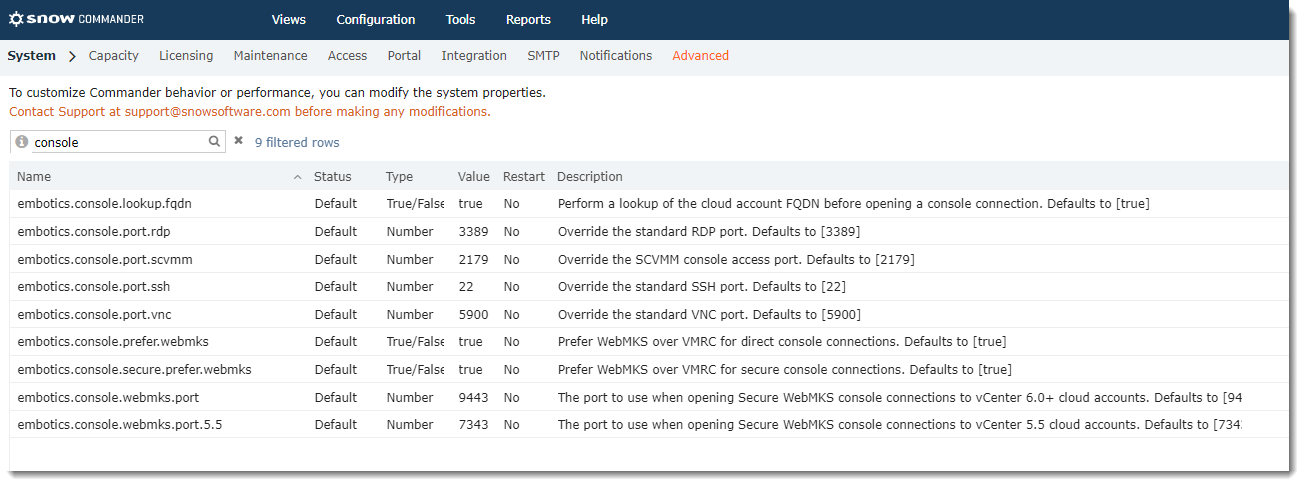
Task: Click the magnifier search icon
Action: (214, 142)
